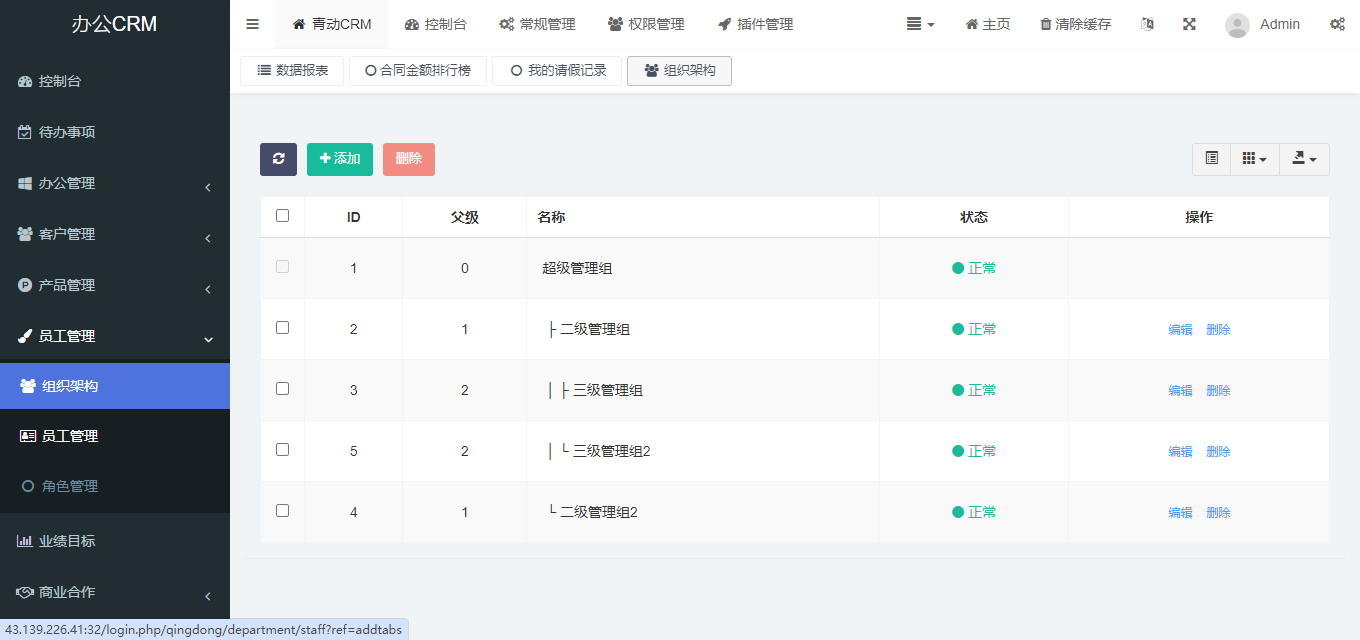The height and width of the screenshot is (640, 1360).
Task: Switch to the 数据报表 tab
Action: (292, 71)
